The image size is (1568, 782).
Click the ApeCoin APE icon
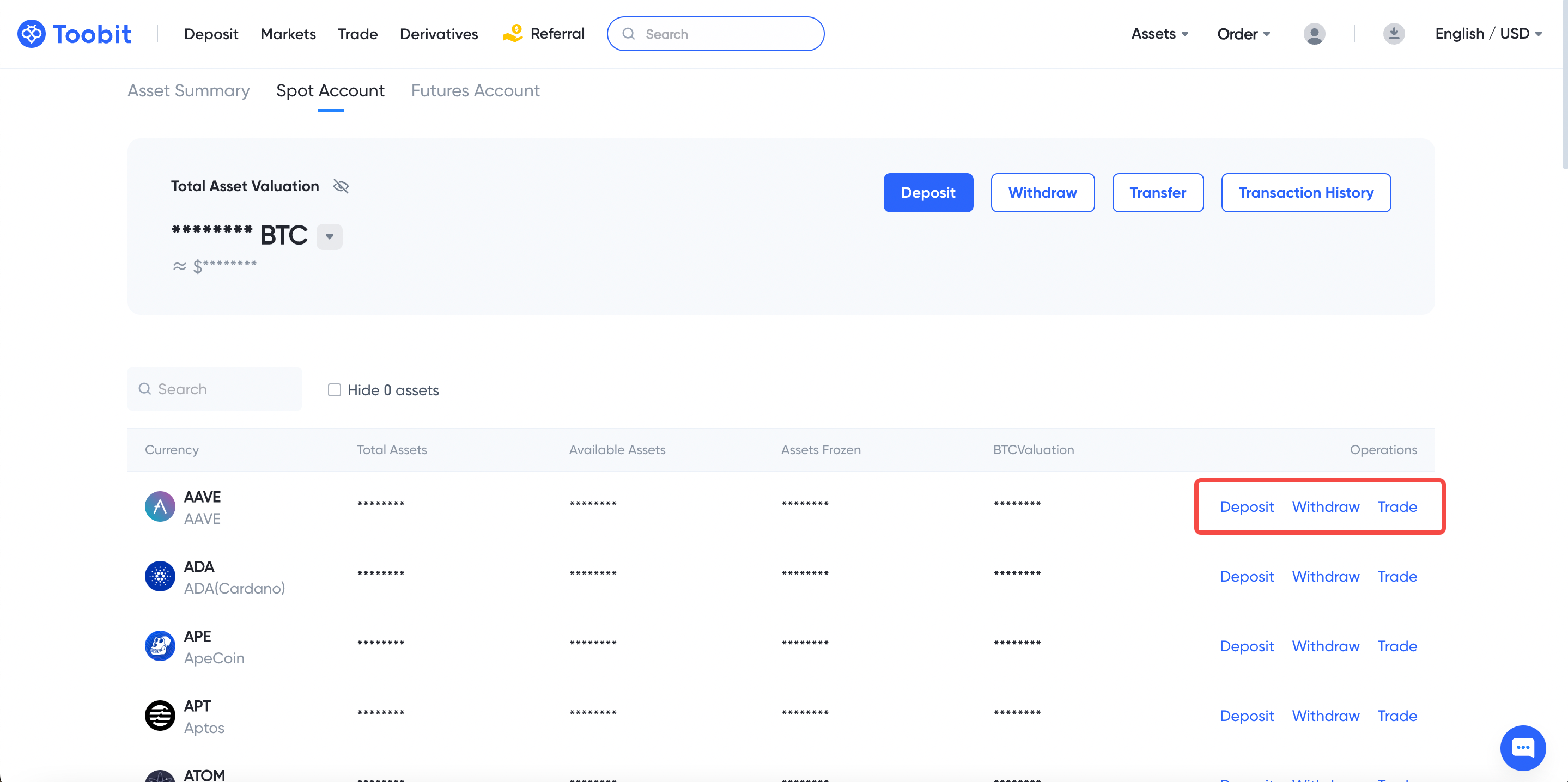pyautogui.click(x=160, y=646)
